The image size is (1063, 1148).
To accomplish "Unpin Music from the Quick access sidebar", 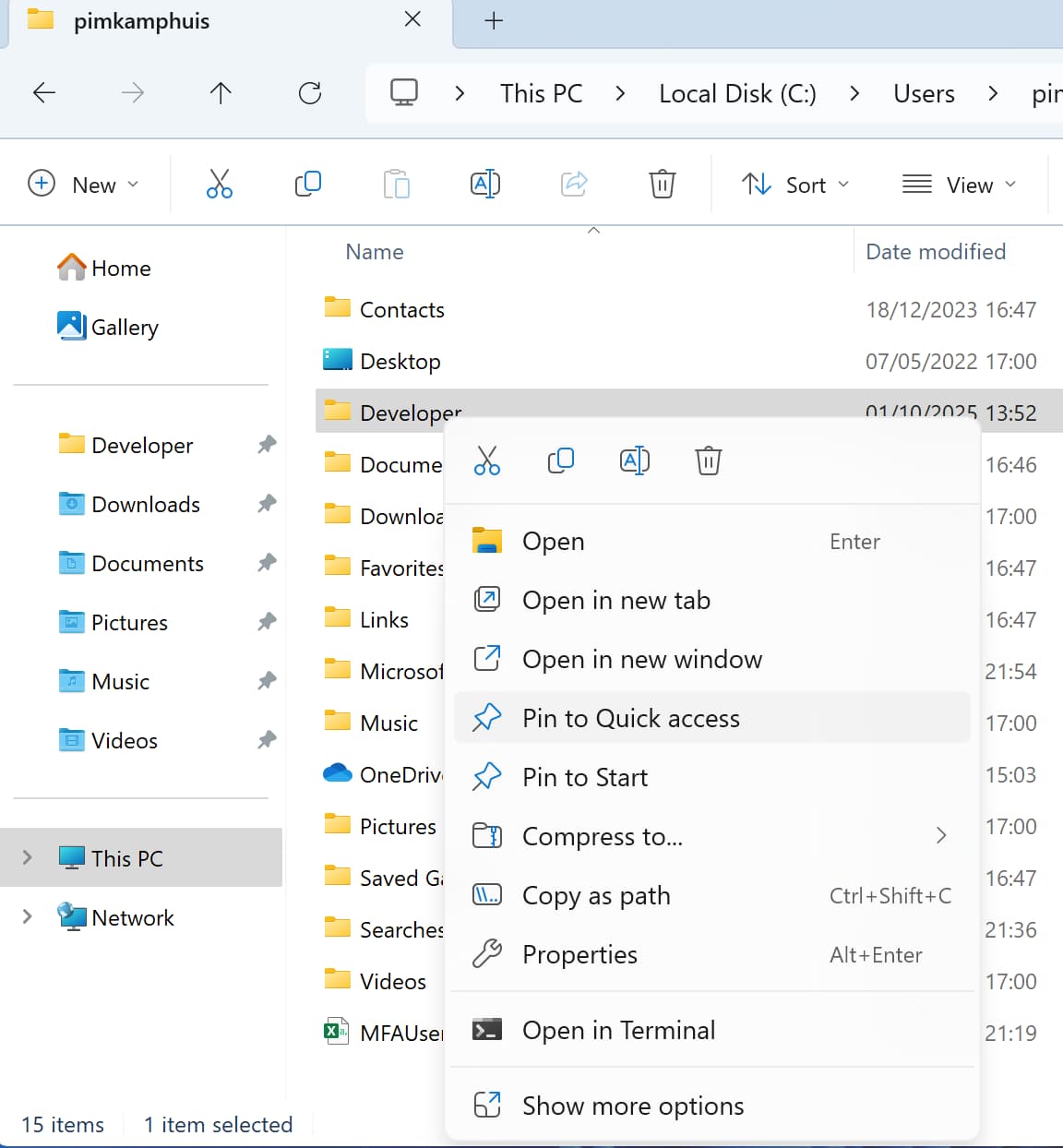I will coord(267,681).
